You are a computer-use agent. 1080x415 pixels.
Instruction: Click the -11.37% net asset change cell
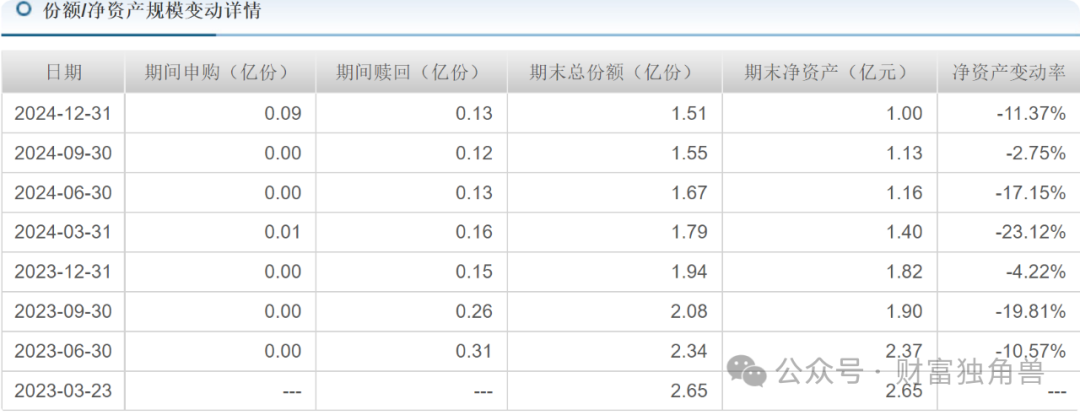(1030, 113)
